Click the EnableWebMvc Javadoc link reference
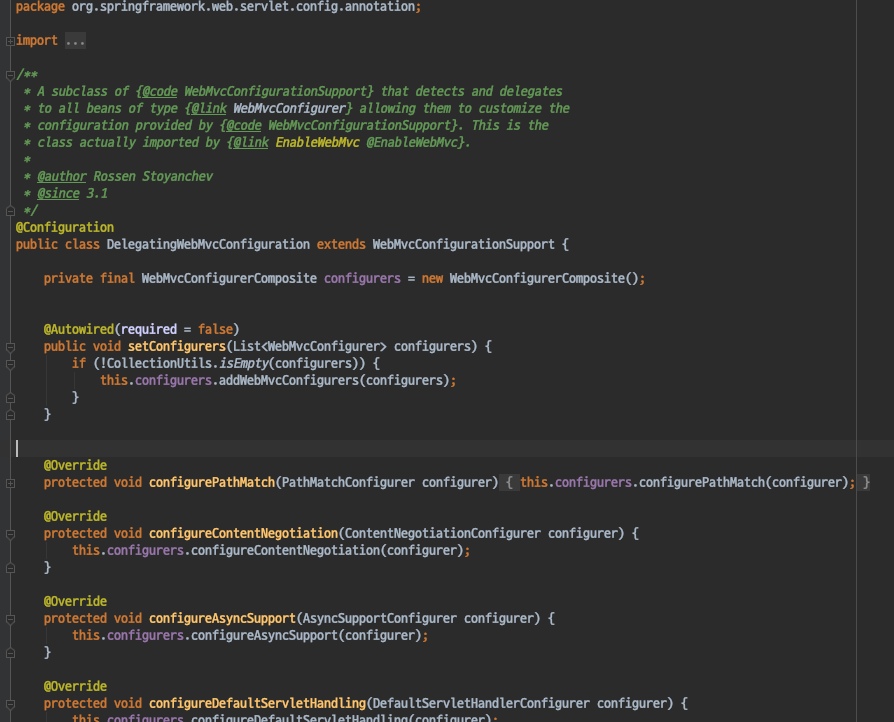 click(x=318, y=143)
